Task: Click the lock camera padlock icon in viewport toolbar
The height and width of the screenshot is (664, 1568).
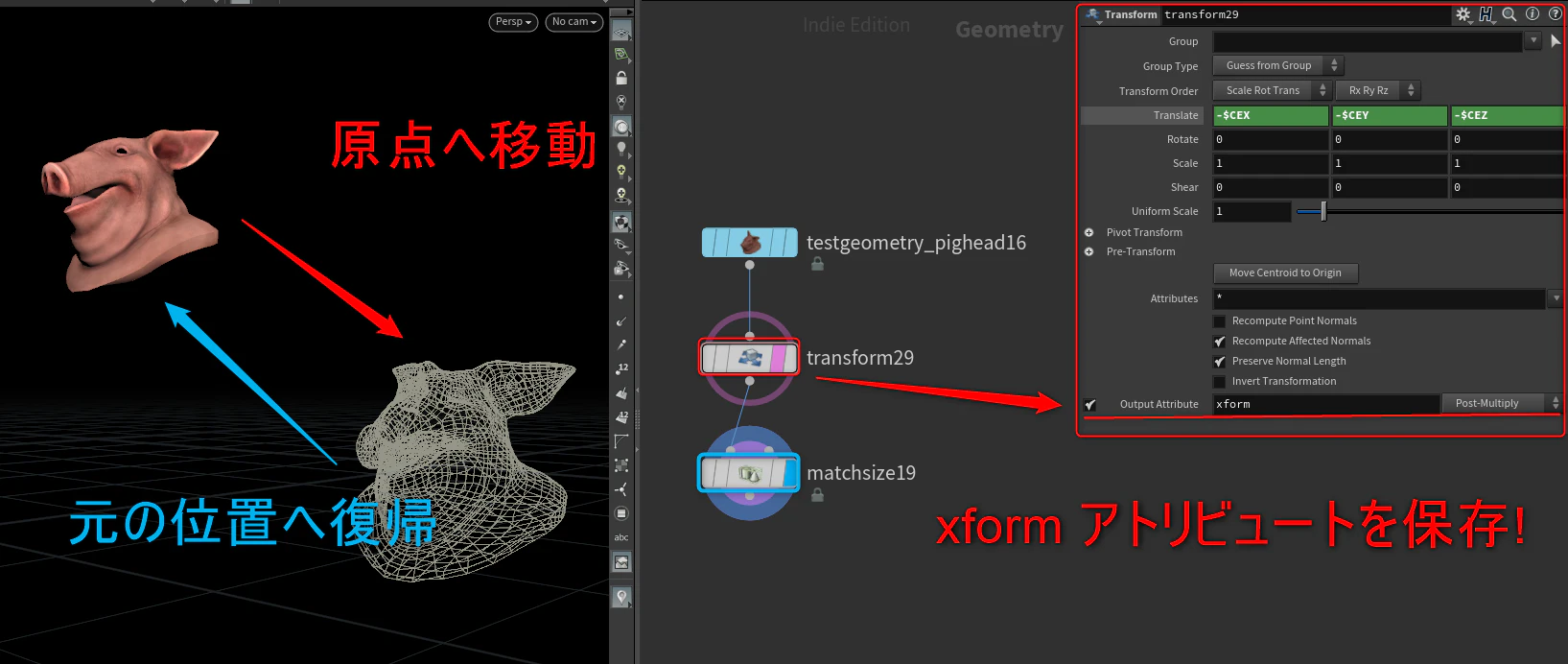Action: click(621, 78)
